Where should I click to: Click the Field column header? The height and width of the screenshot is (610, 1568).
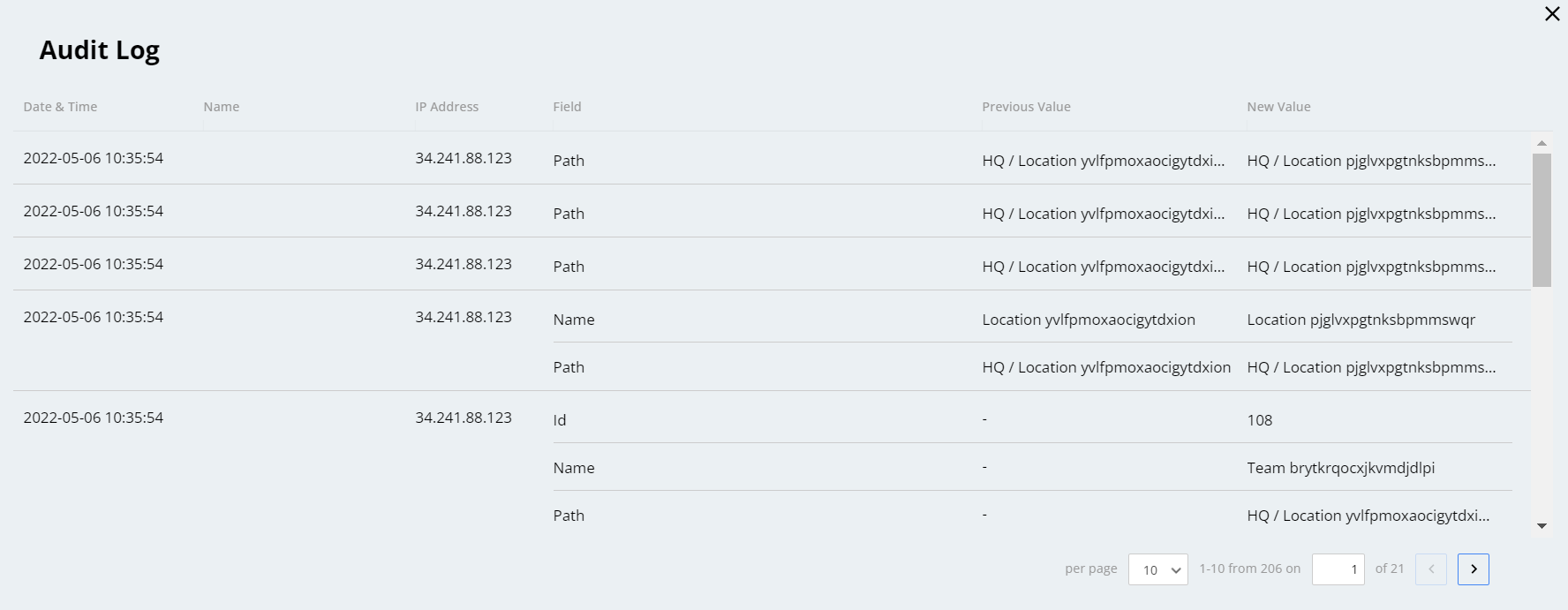point(567,106)
